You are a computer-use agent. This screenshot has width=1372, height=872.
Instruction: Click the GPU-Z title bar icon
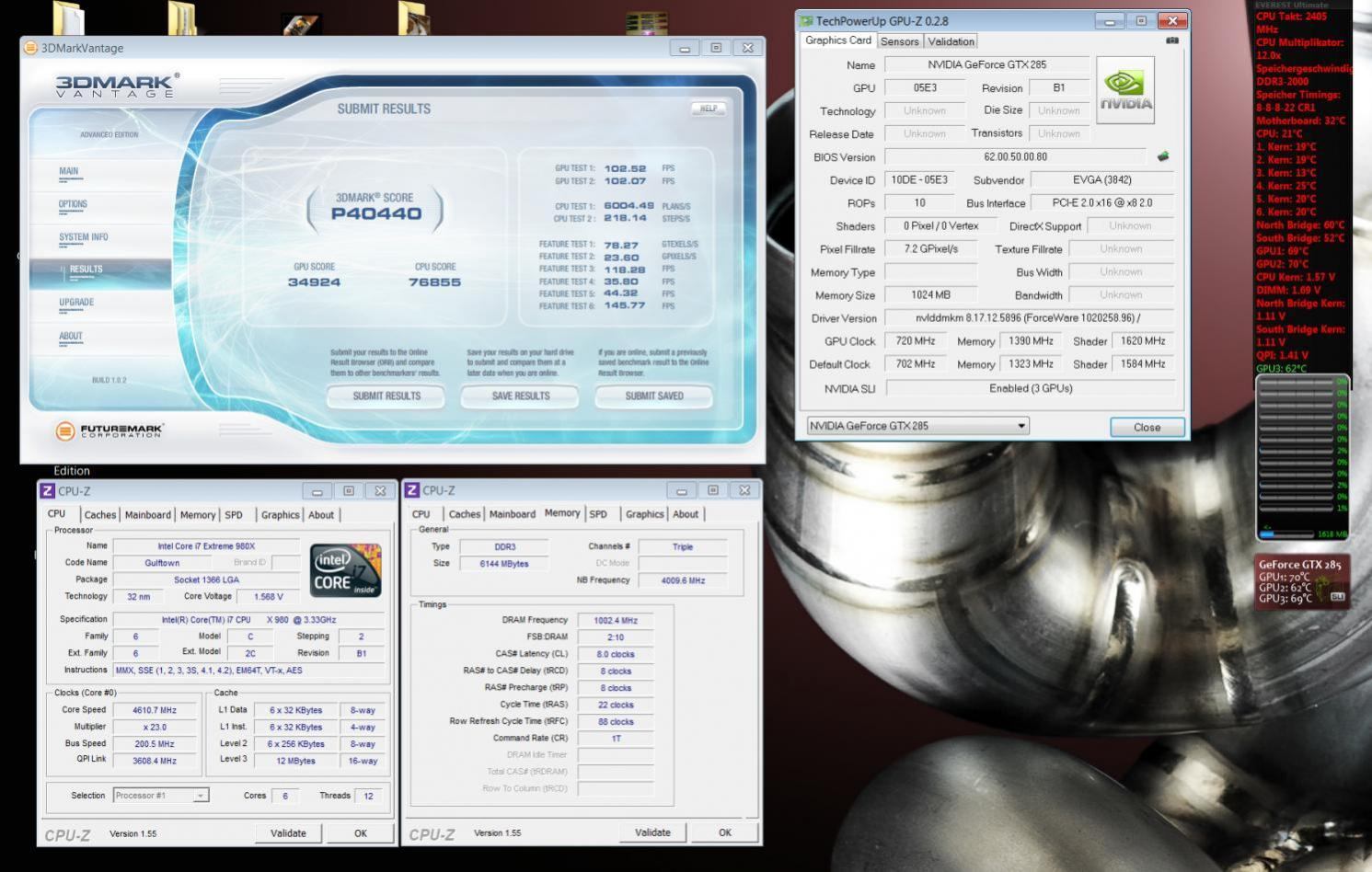(807, 20)
